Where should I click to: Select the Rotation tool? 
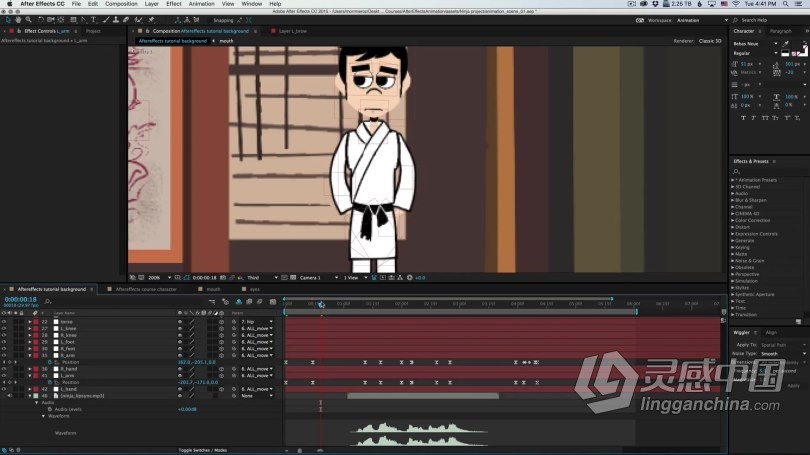pos(41,20)
